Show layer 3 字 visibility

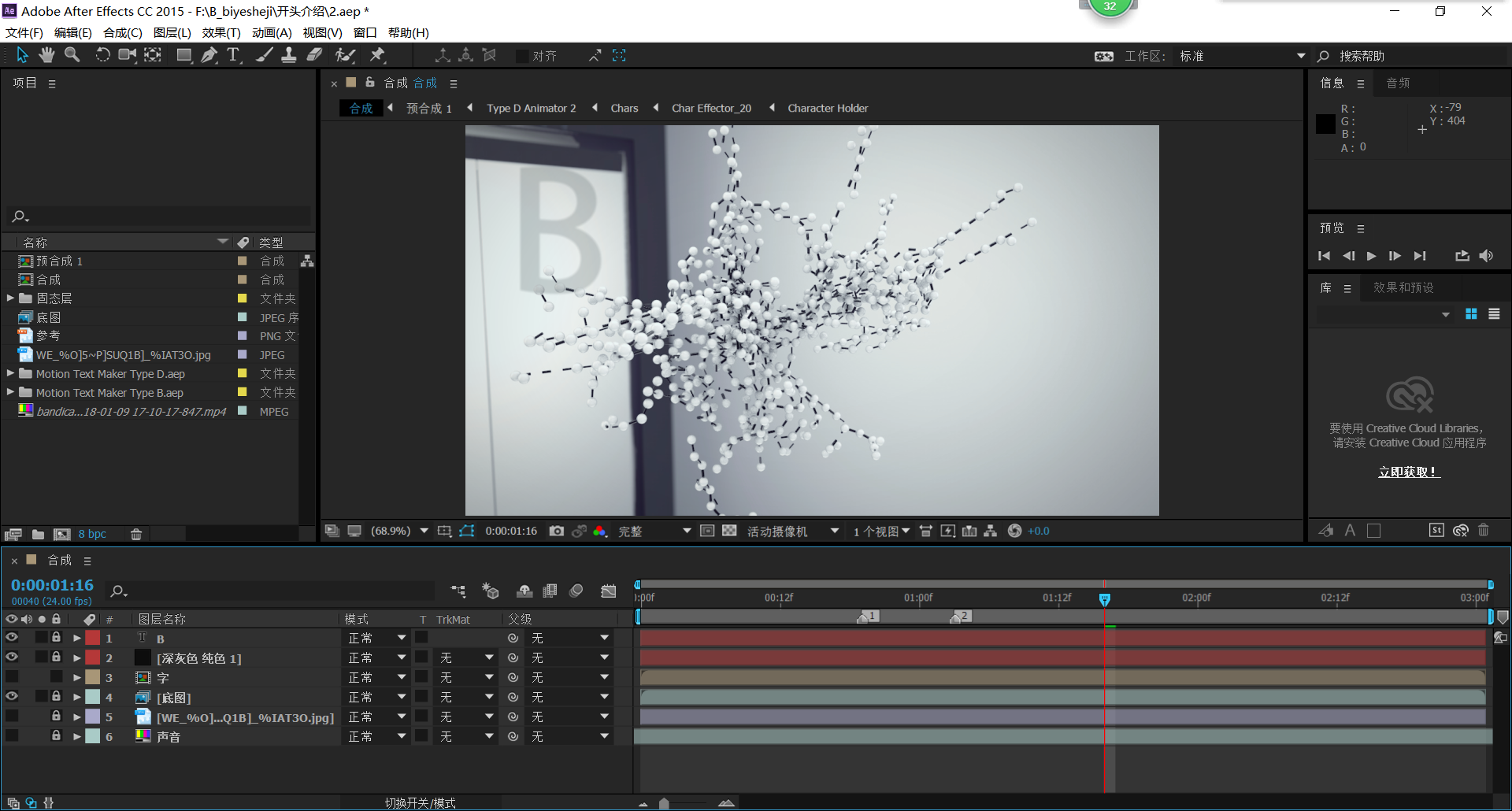(12, 677)
